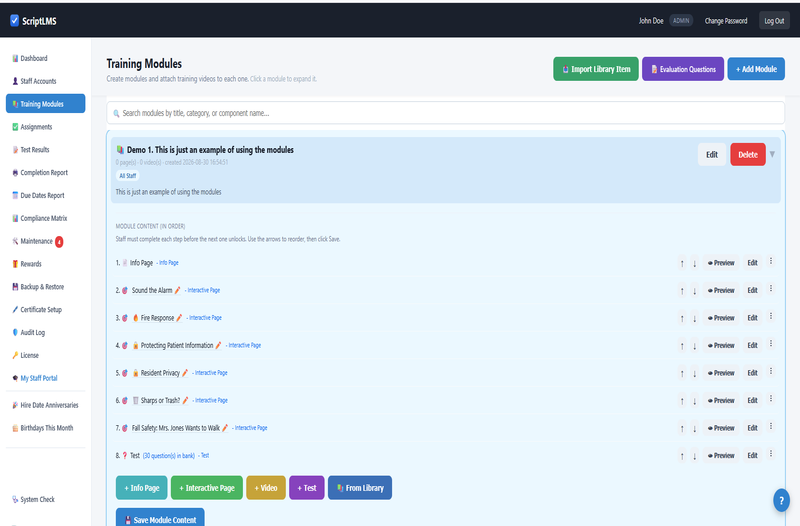Move Test item down with arrow

pyautogui.click(x=694, y=456)
